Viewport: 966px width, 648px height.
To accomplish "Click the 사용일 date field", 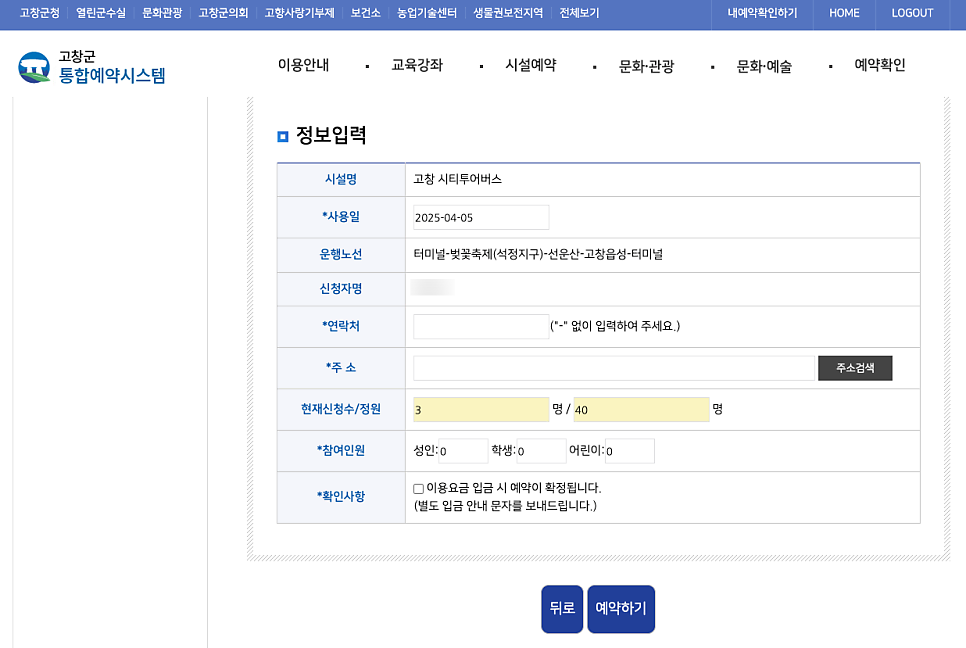I will [481, 217].
